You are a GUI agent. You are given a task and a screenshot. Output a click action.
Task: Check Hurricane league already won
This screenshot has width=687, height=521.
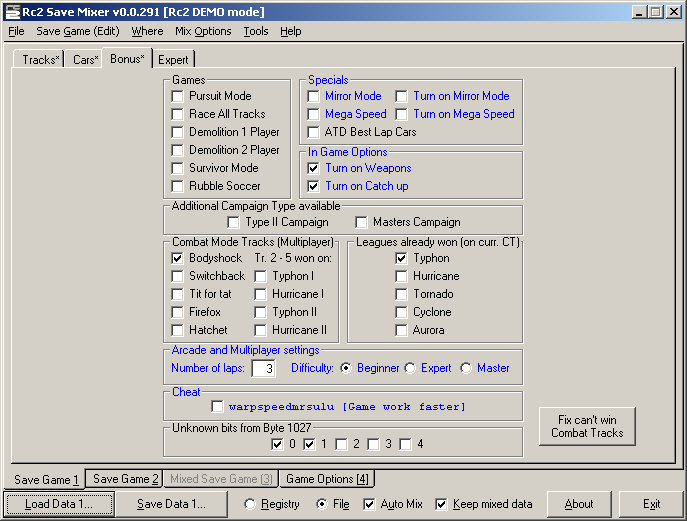tap(401, 276)
